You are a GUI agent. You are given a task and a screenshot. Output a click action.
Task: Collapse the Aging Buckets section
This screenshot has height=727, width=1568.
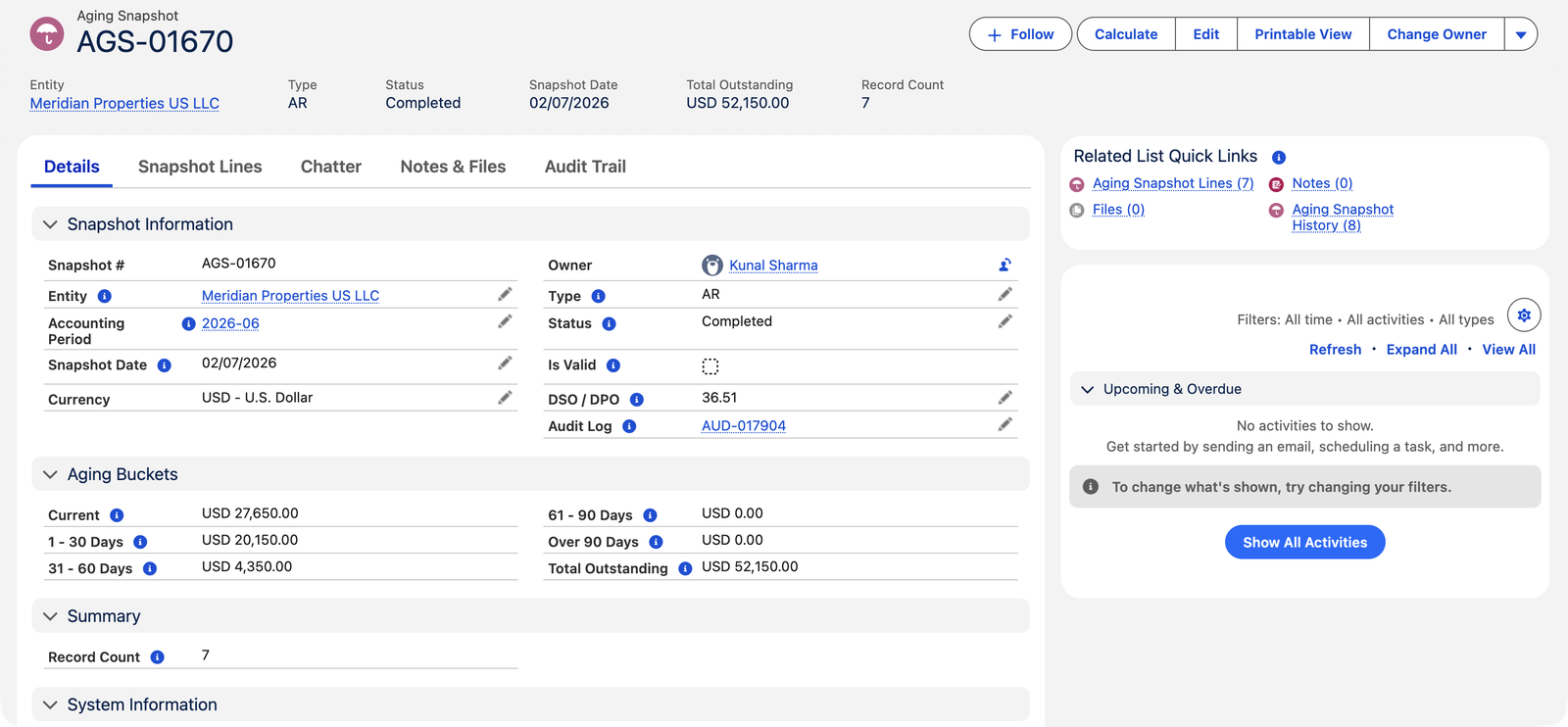pos(50,474)
